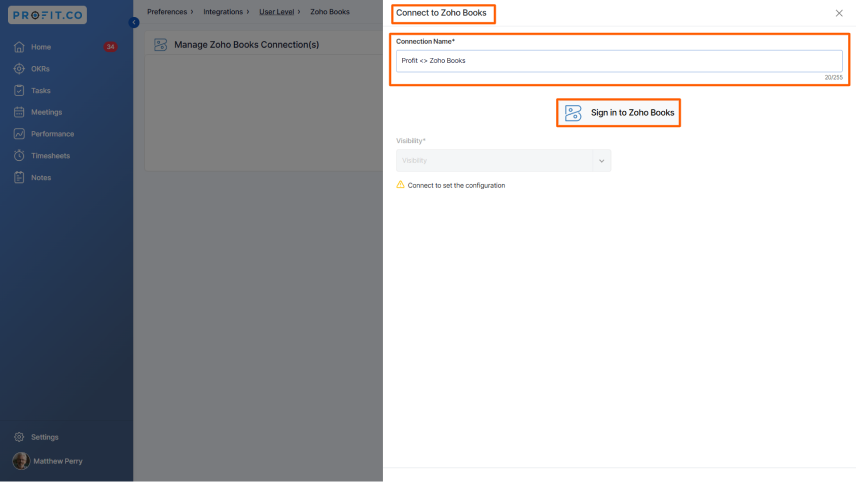Open the Timesheets stopwatch icon

click(19, 156)
